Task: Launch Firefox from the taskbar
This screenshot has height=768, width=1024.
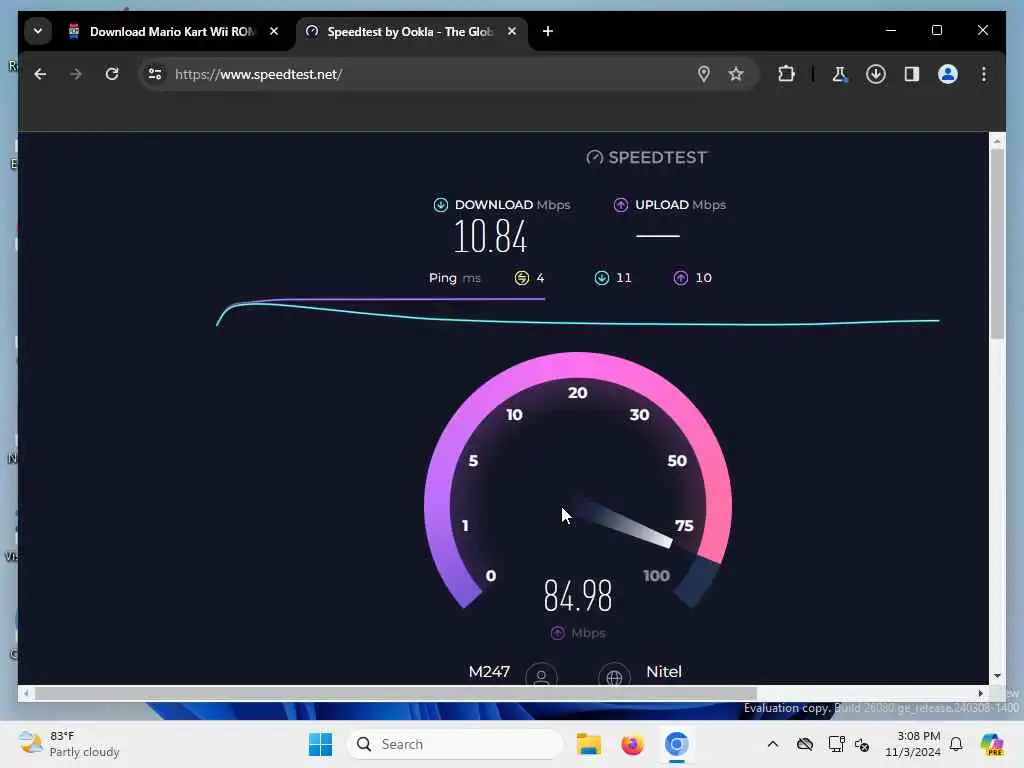Action: pyautogui.click(x=632, y=744)
